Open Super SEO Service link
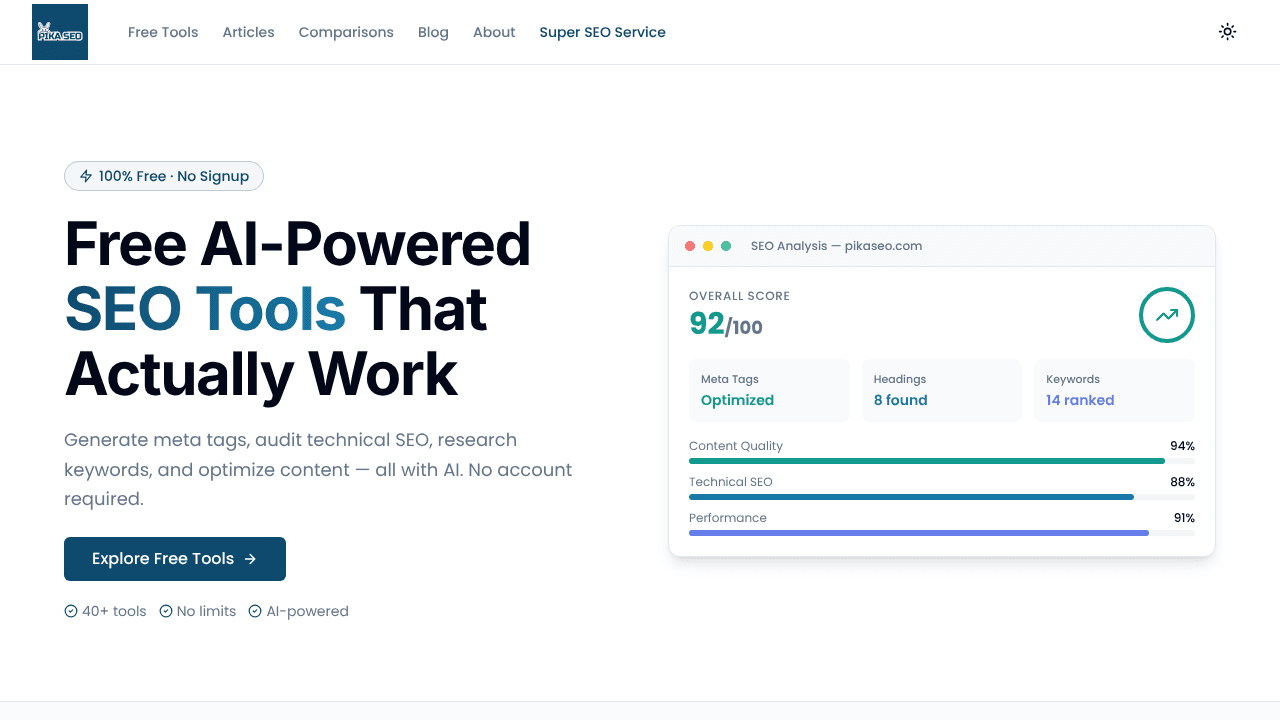1280x720 pixels. 602,32
